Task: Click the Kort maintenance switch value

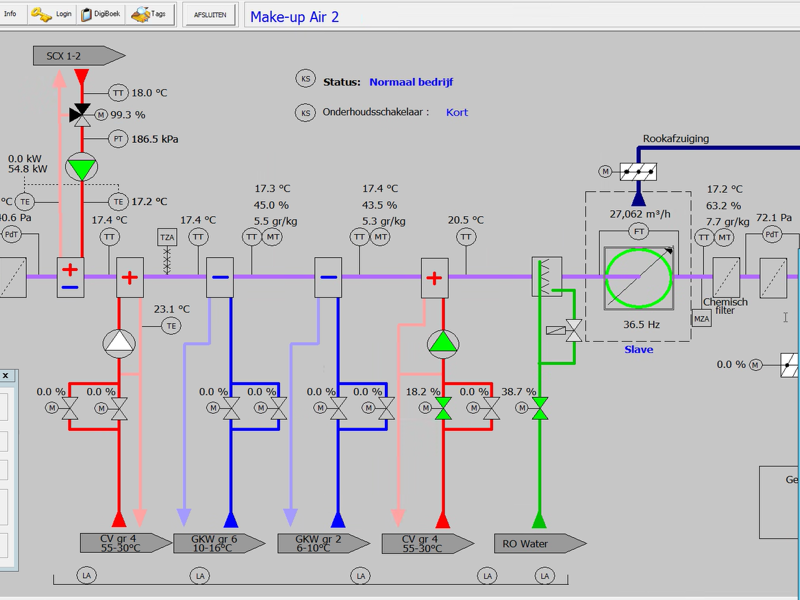Action: coord(456,113)
